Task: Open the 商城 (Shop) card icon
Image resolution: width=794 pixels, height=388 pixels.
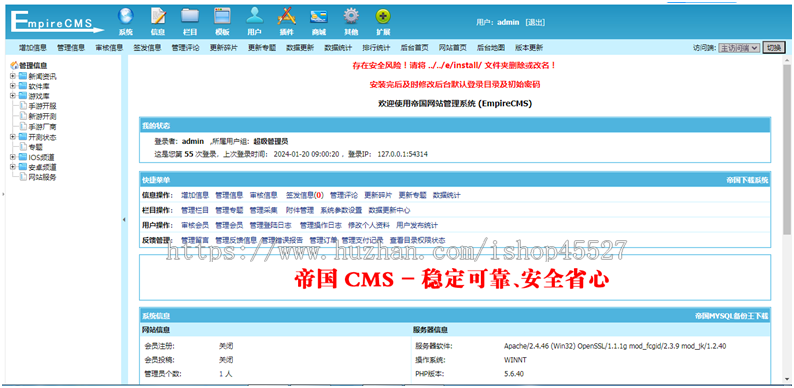Action: 319,16
